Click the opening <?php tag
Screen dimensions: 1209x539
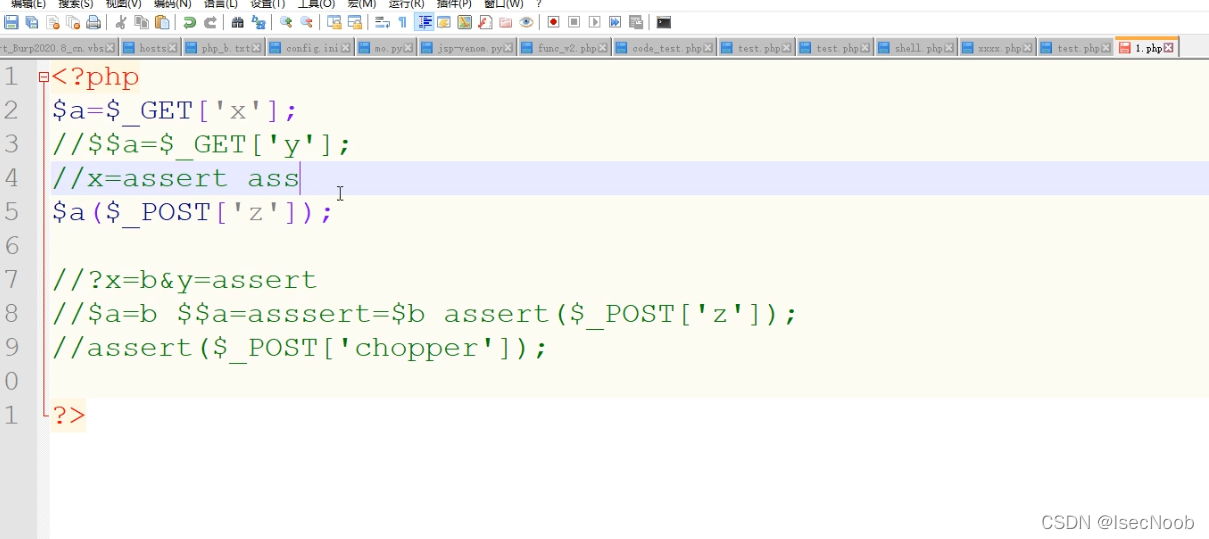tap(96, 77)
